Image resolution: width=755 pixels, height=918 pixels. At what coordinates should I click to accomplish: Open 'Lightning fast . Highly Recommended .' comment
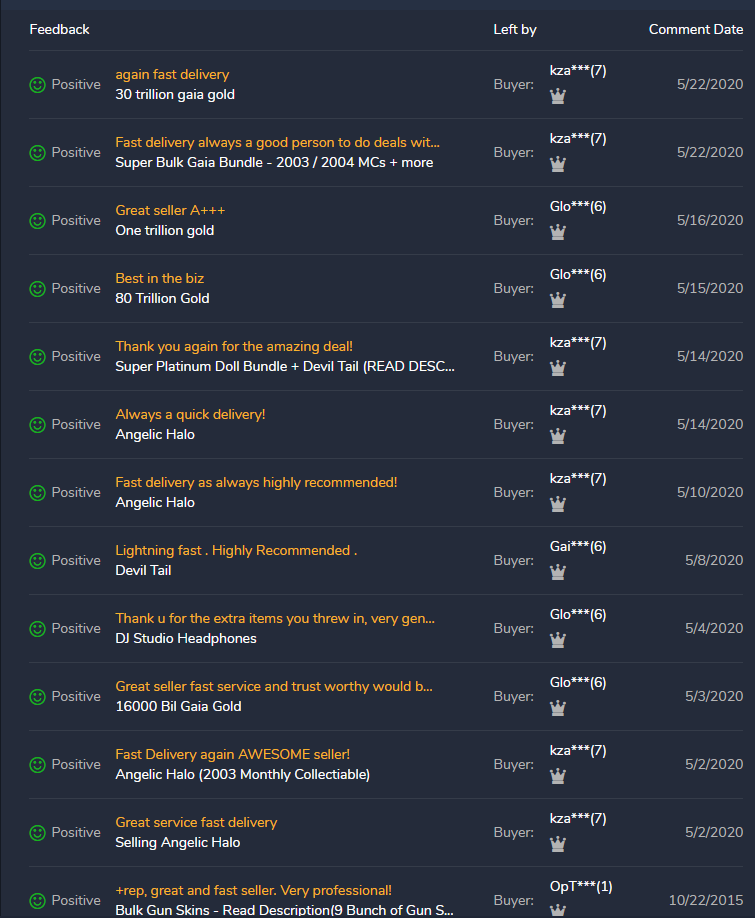236,550
